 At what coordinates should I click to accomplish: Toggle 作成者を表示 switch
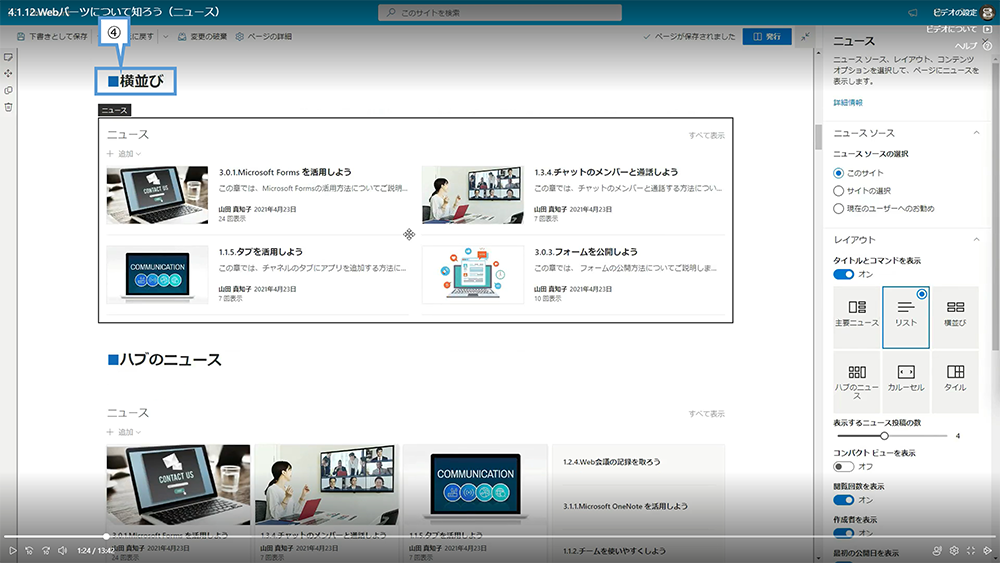pos(844,532)
